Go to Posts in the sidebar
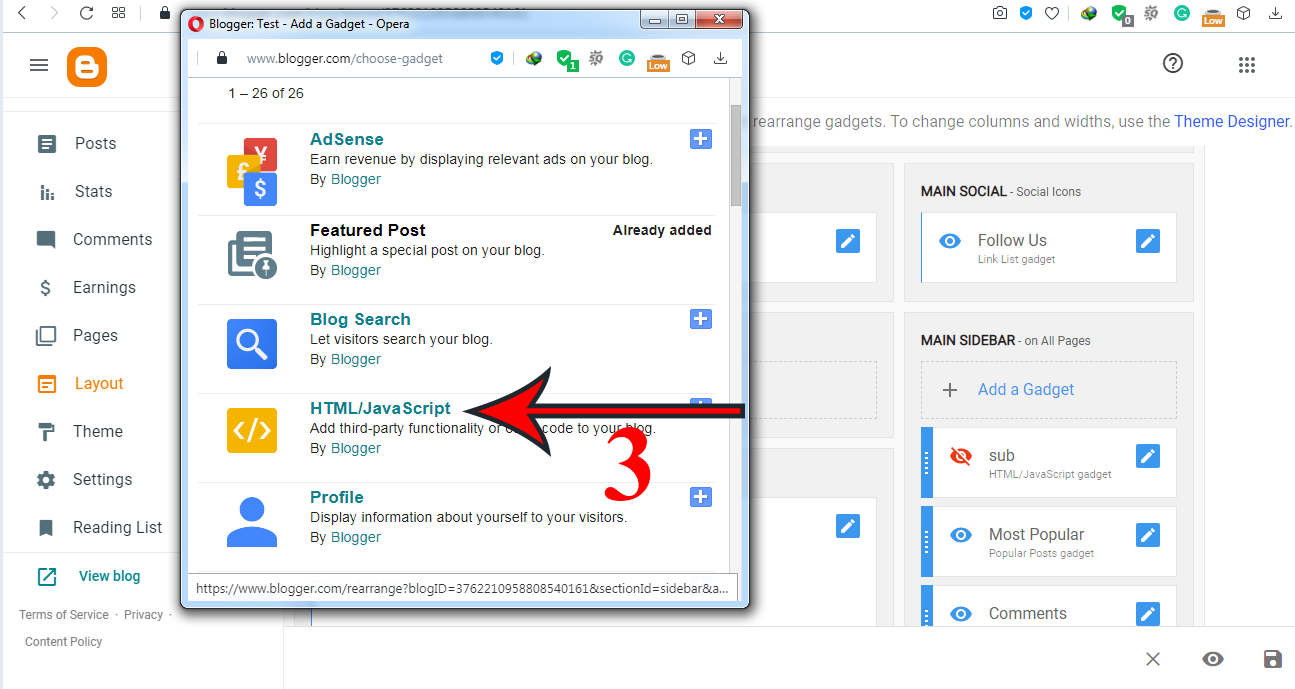 [95, 144]
